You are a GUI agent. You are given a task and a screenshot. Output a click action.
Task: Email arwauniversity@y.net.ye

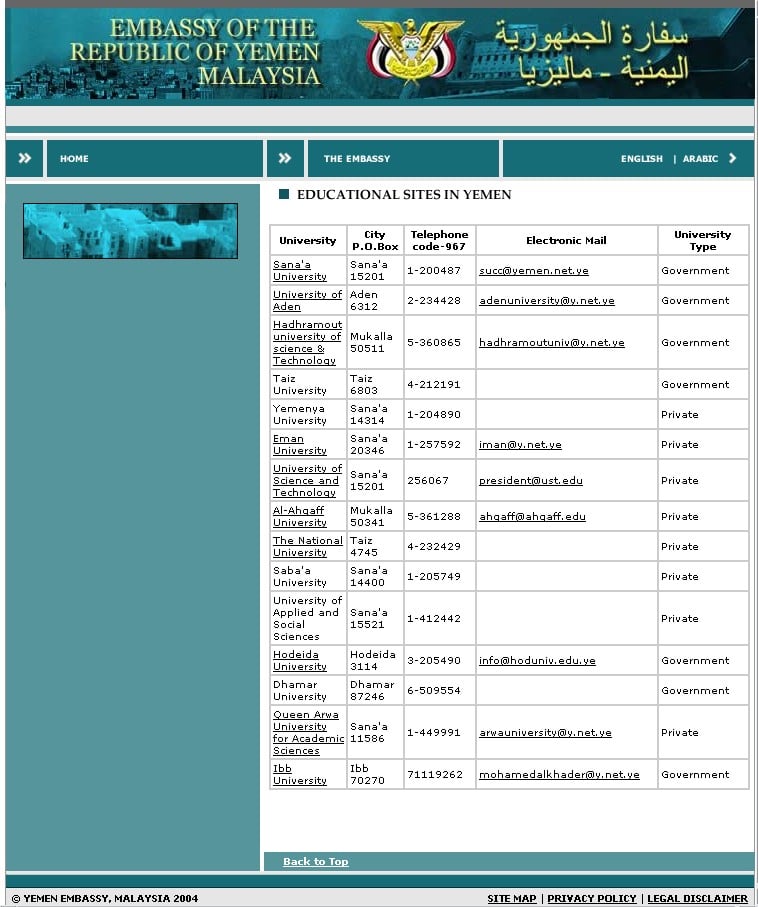tap(545, 732)
